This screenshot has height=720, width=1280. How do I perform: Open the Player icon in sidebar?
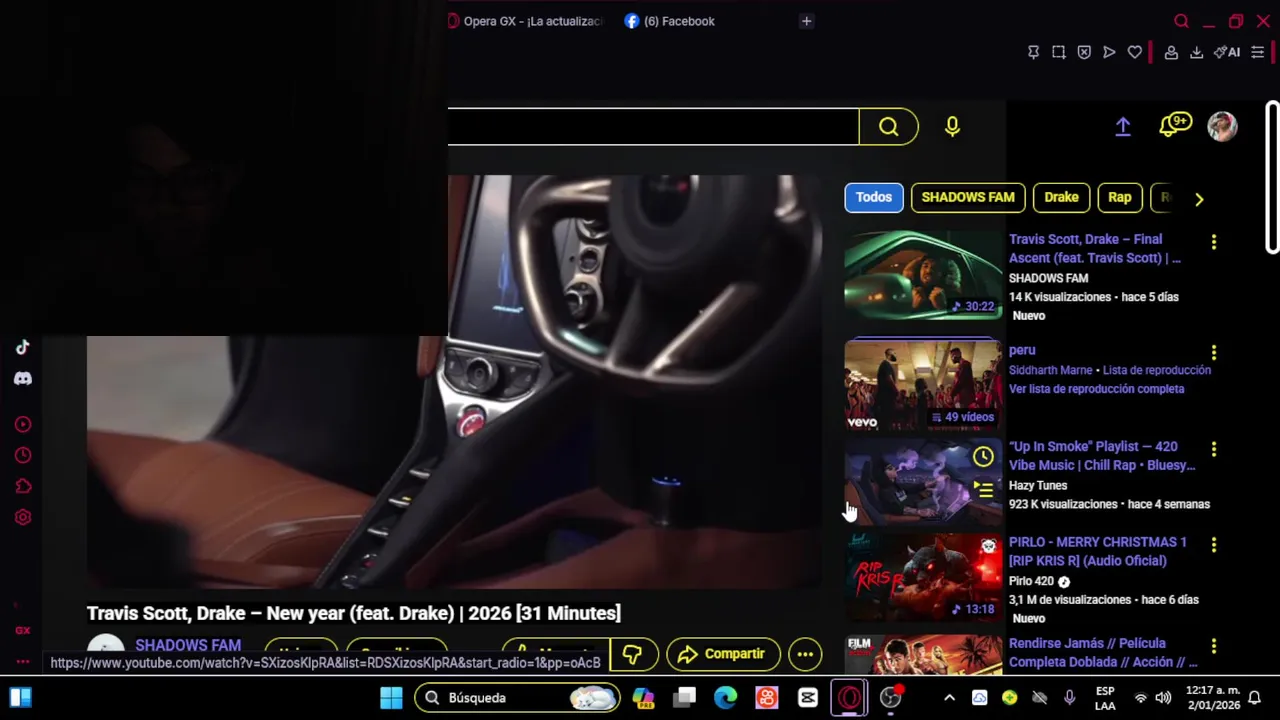tap(23, 424)
